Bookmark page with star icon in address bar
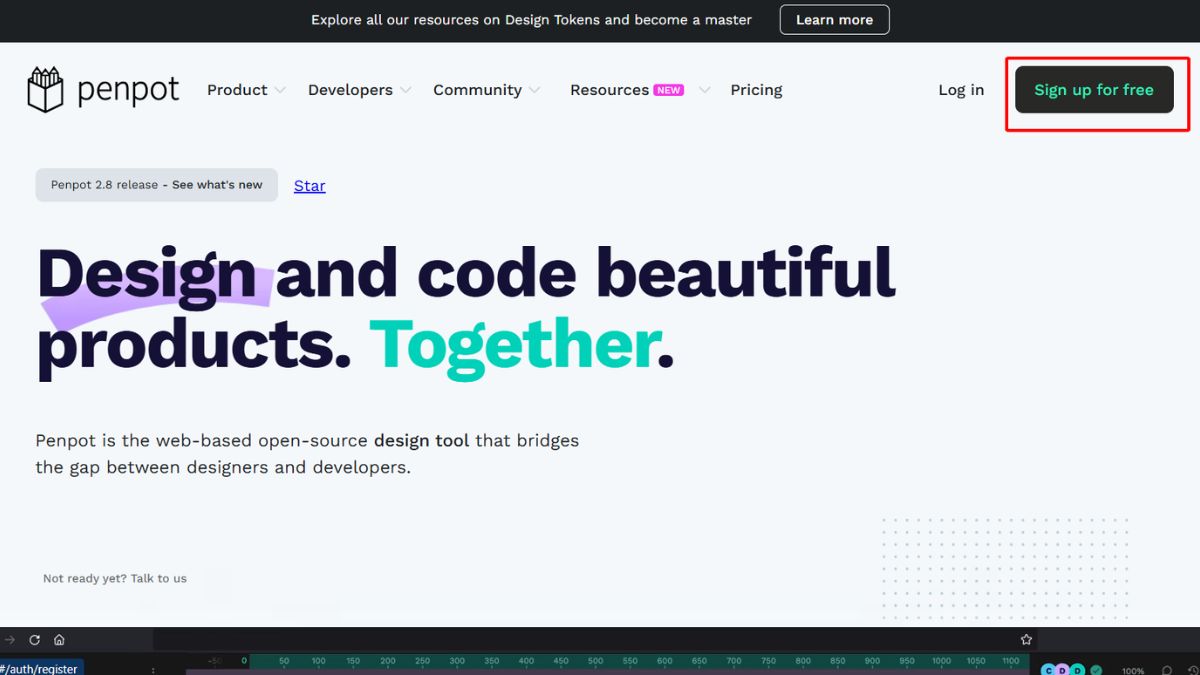The width and height of the screenshot is (1200, 675). (1026, 640)
